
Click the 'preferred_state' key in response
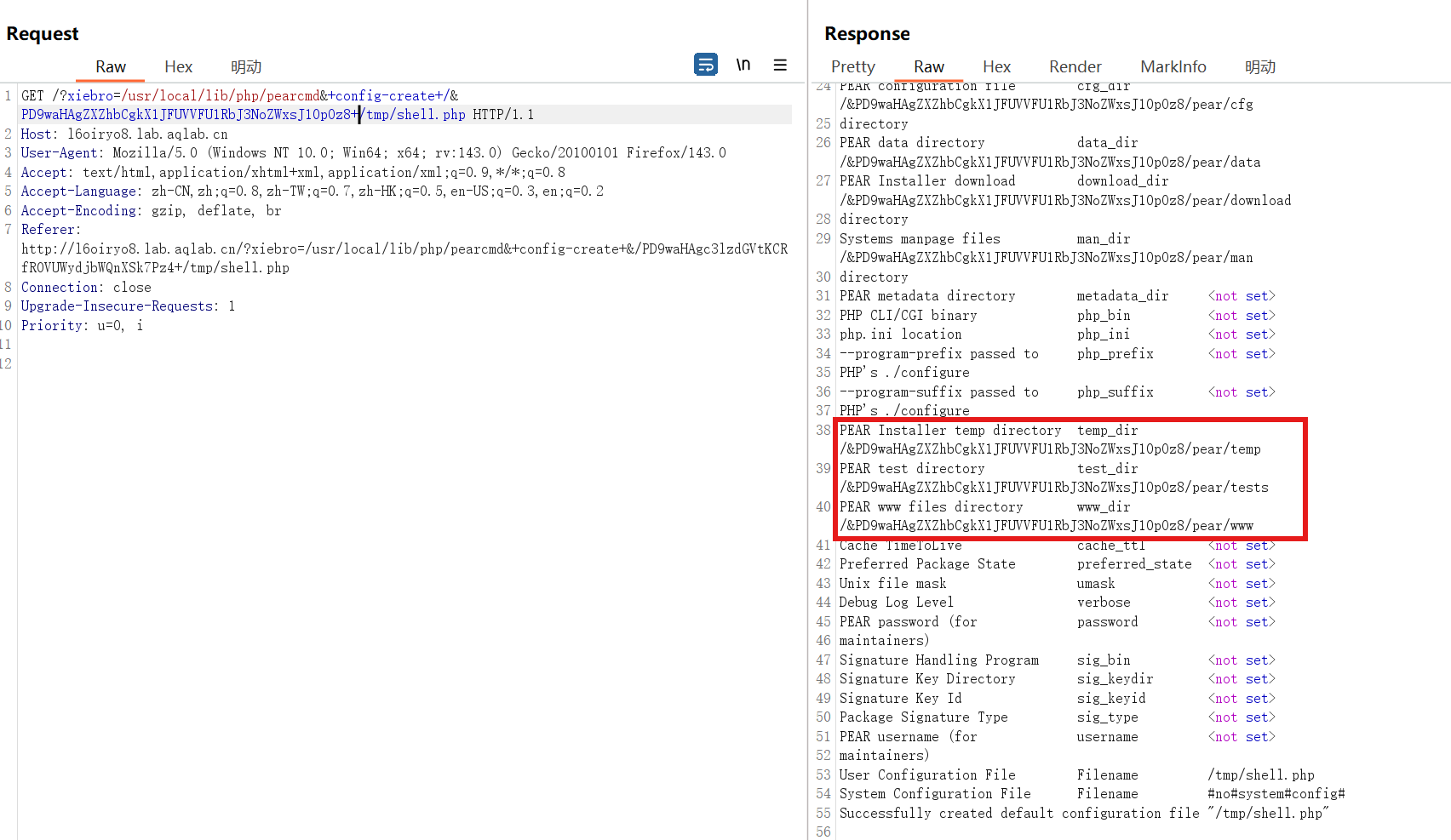click(1134, 564)
